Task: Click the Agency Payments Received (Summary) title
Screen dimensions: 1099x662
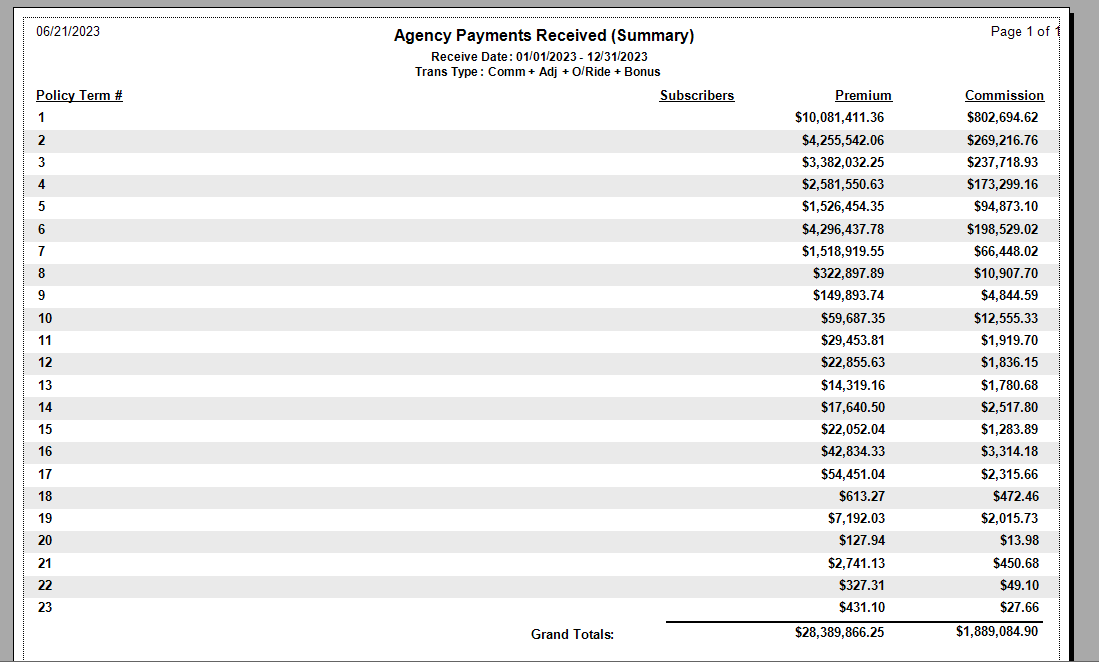Action: (x=544, y=36)
